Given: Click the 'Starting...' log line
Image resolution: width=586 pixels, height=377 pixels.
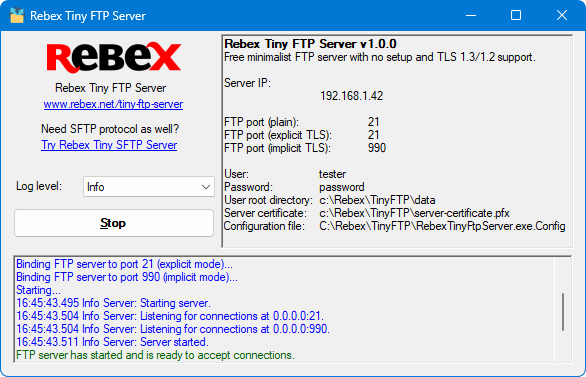Looking at the screenshot, I should point(38,290).
